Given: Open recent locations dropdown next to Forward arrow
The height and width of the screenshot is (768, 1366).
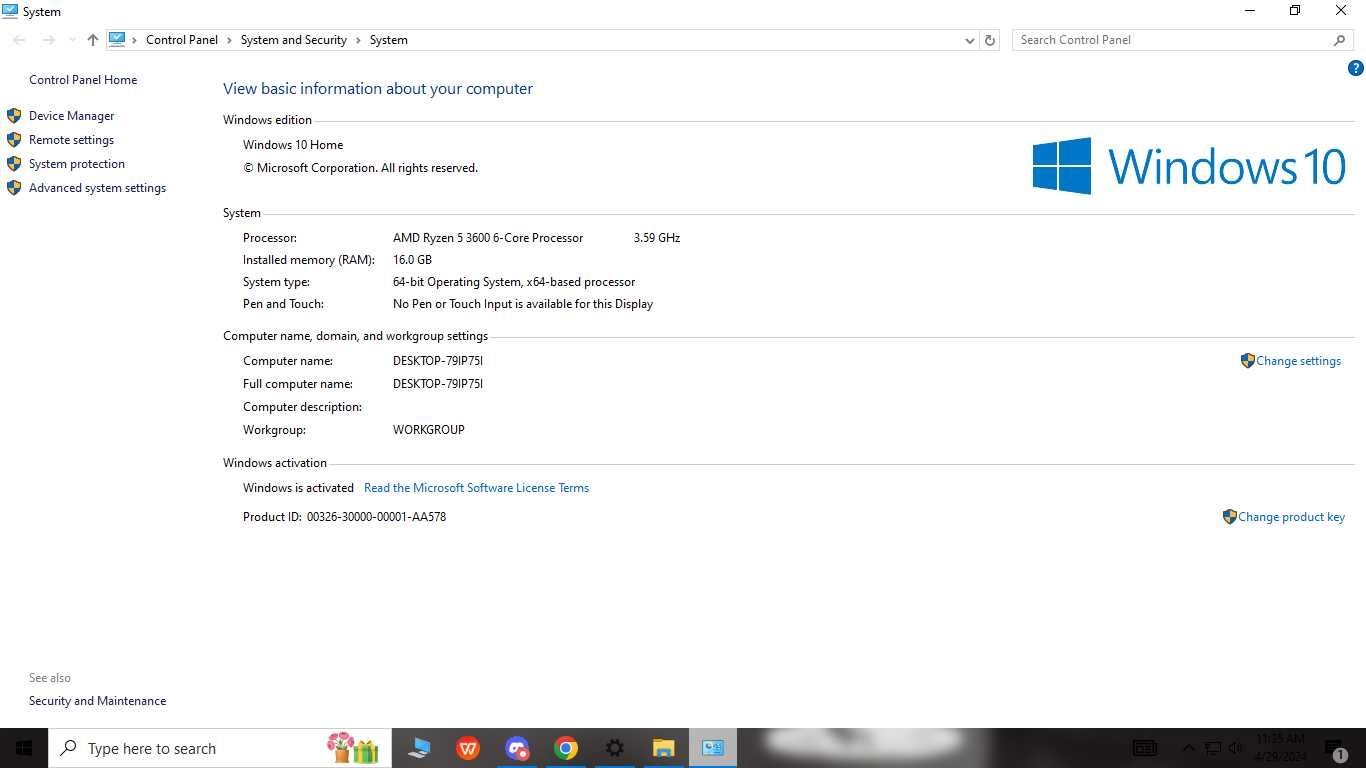Looking at the screenshot, I should click(x=71, y=40).
